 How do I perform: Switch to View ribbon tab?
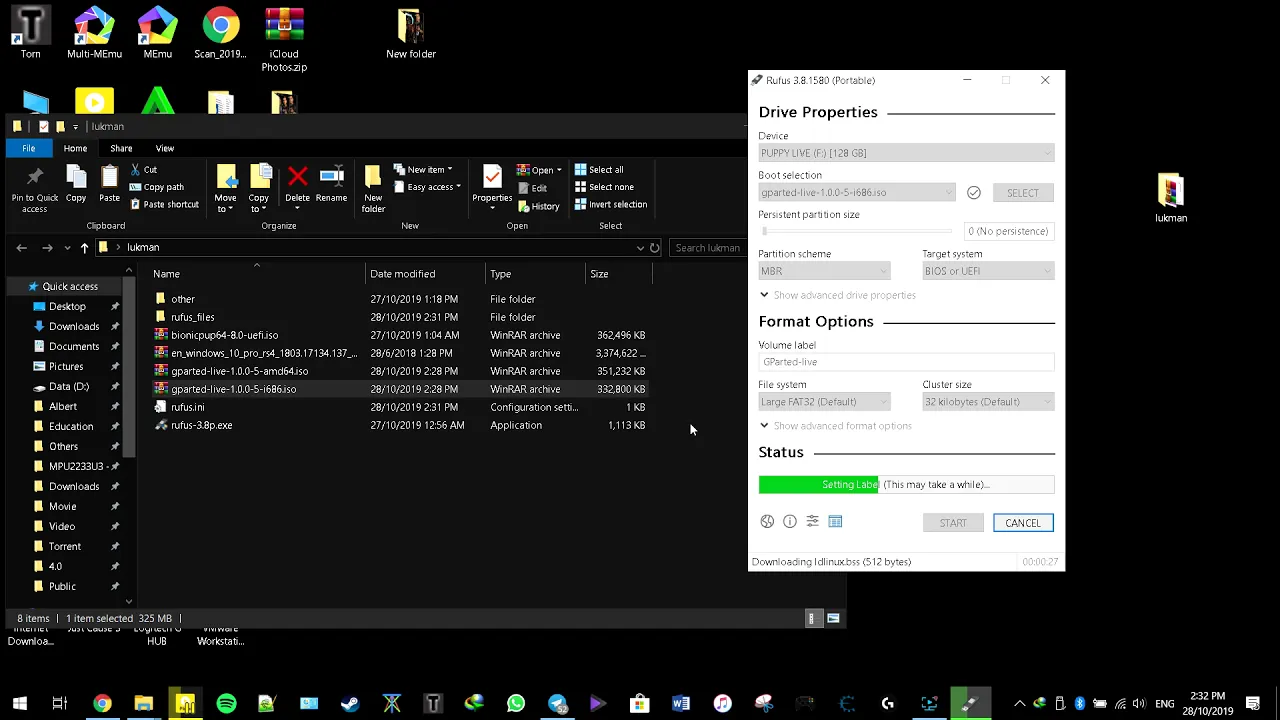point(164,148)
